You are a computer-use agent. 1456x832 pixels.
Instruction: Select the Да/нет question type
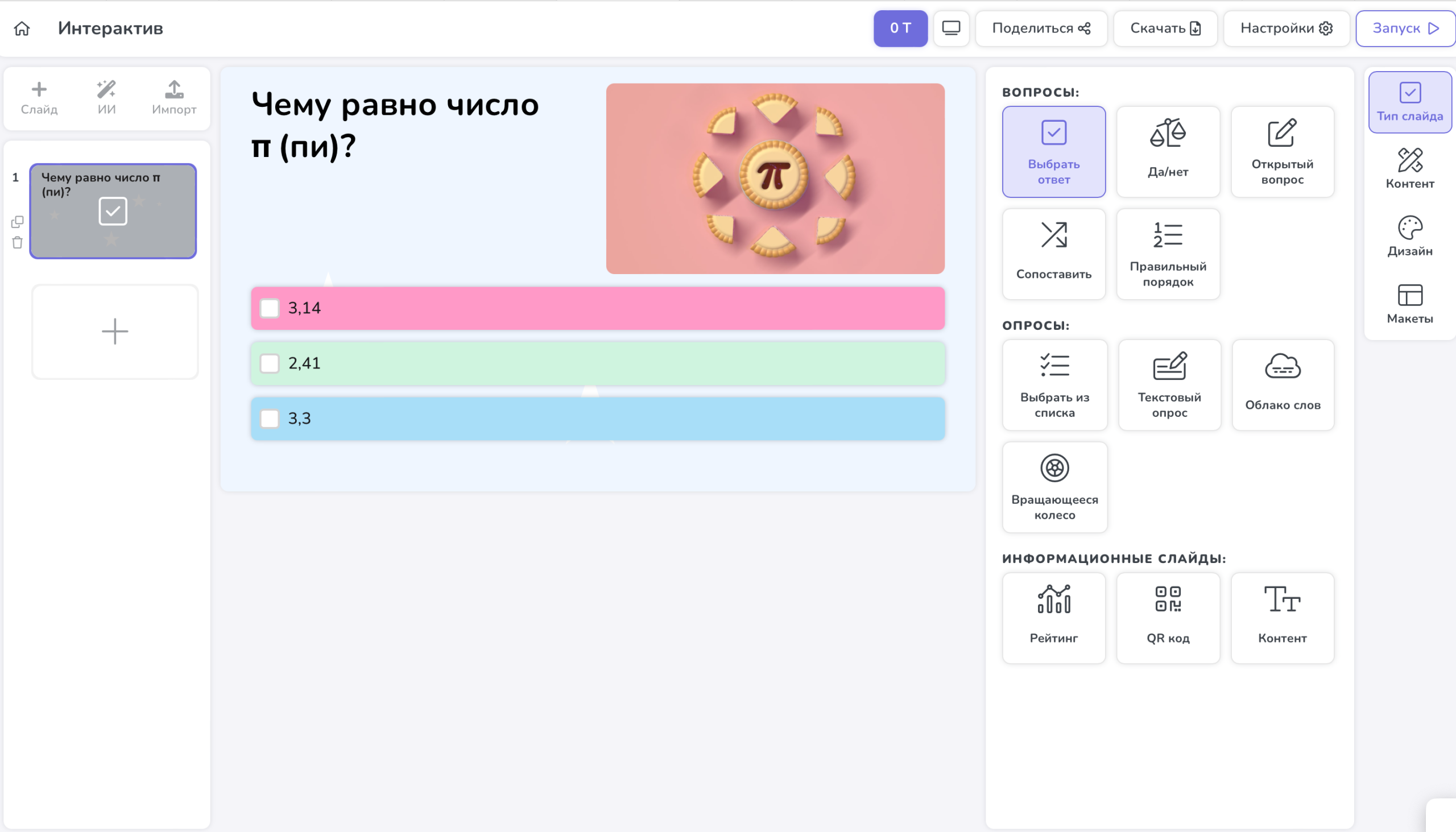[x=1168, y=151]
